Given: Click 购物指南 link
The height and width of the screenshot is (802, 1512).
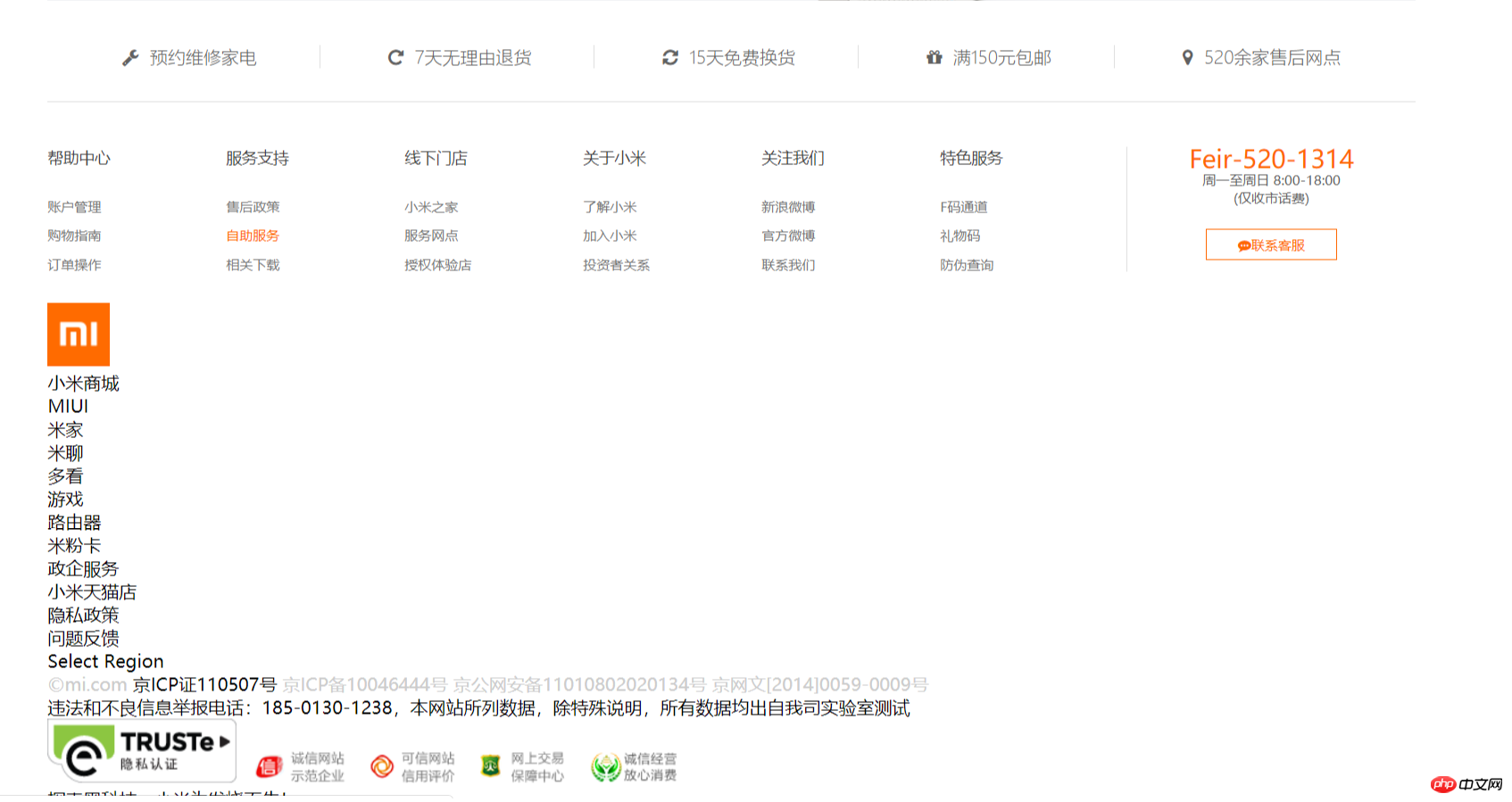Looking at the screenshot, I should [74, 236].
